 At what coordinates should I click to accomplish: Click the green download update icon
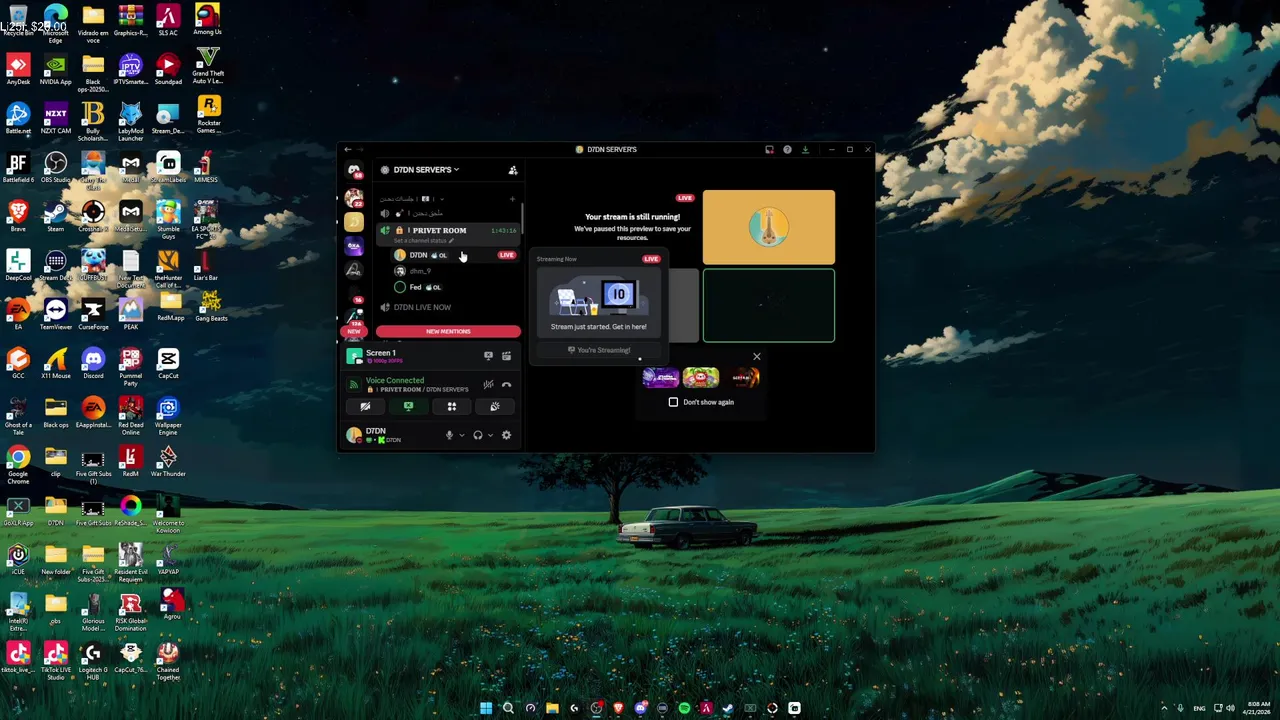(805, 149)
